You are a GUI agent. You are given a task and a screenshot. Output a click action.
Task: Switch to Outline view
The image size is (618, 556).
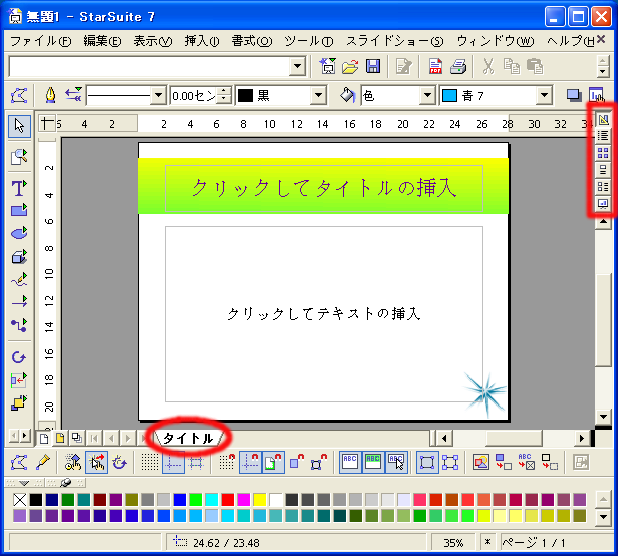click(603, 136)
